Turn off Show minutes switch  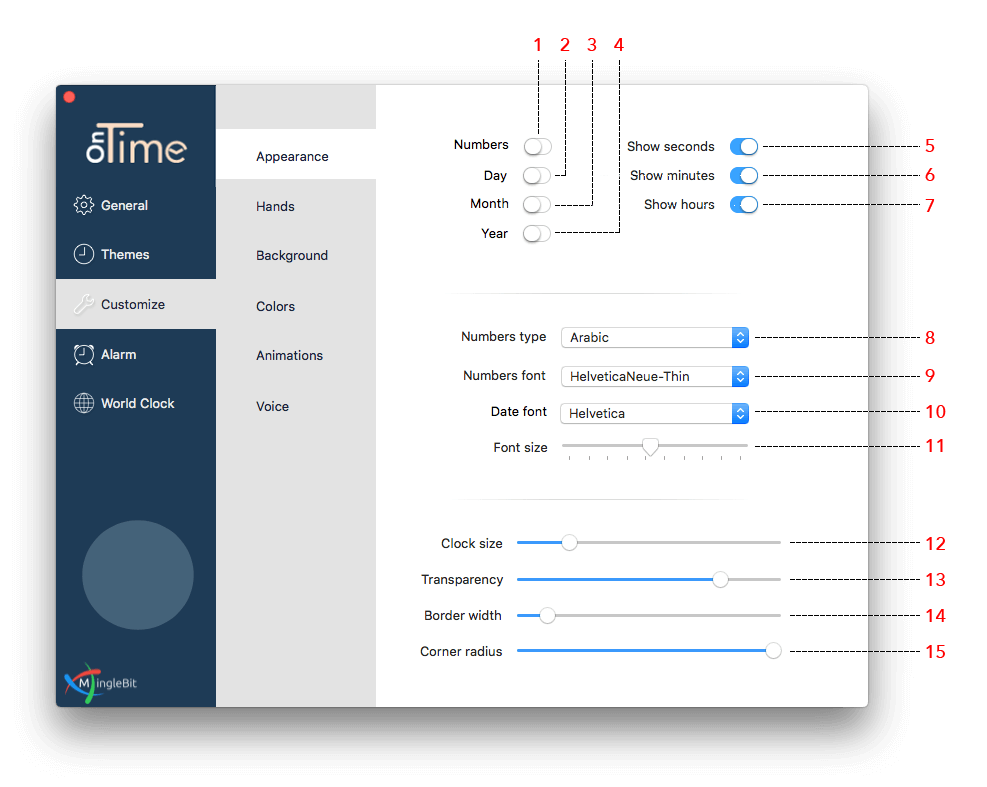point(744,176)
